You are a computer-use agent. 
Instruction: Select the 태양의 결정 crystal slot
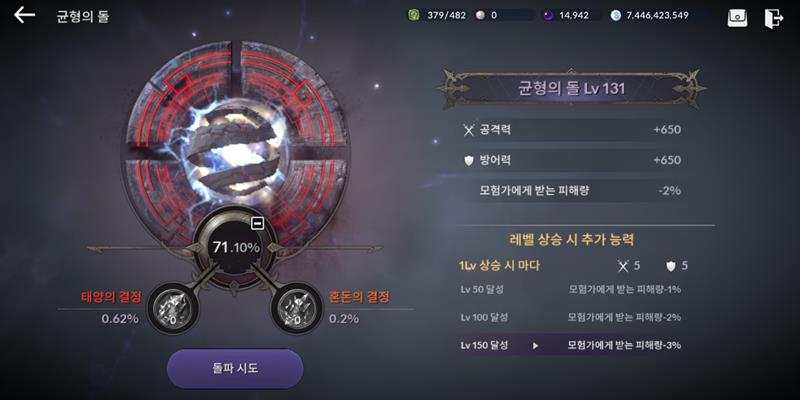click(173, 308)
